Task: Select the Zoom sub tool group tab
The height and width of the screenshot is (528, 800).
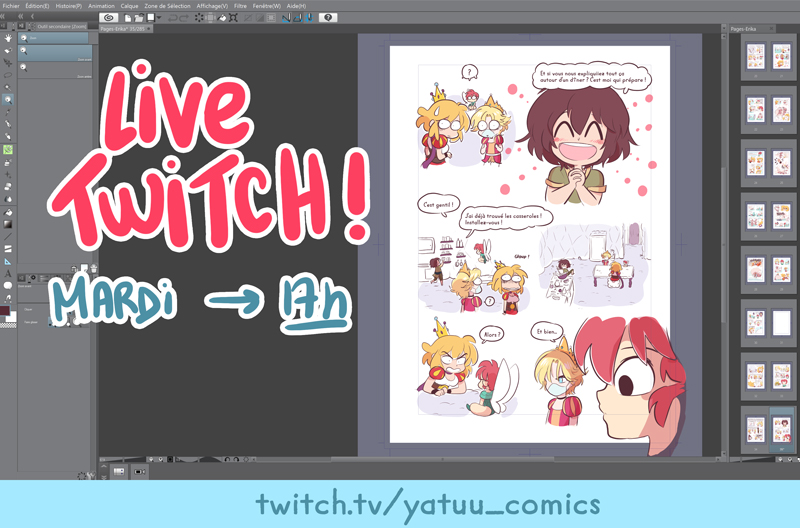Action: pyautogui.click(x=53, y=38)
